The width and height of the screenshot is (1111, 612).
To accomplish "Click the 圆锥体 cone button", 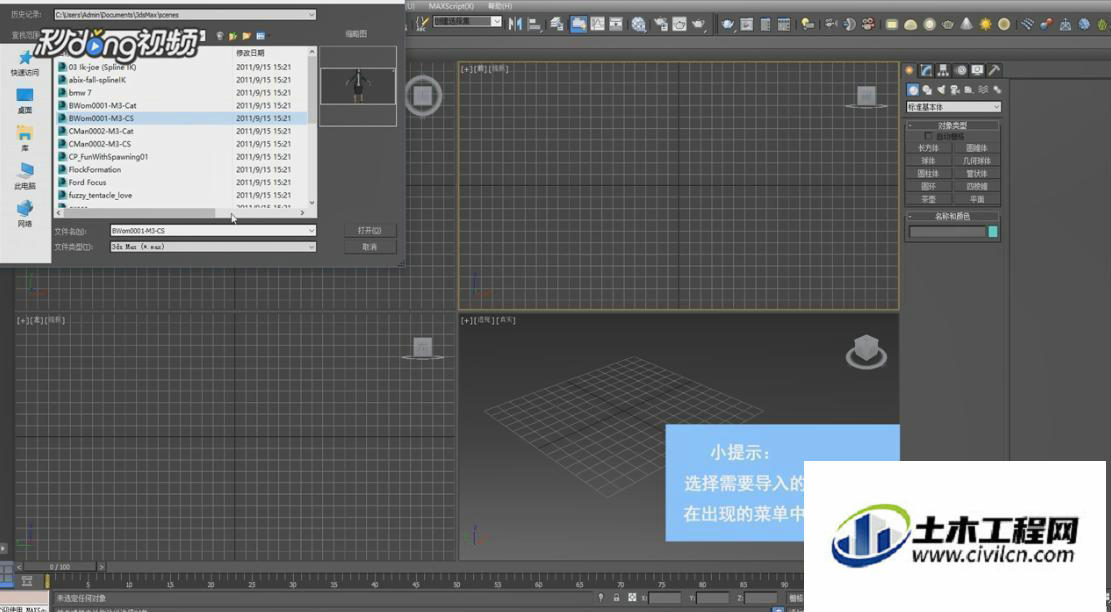I will tap(976, 148).
